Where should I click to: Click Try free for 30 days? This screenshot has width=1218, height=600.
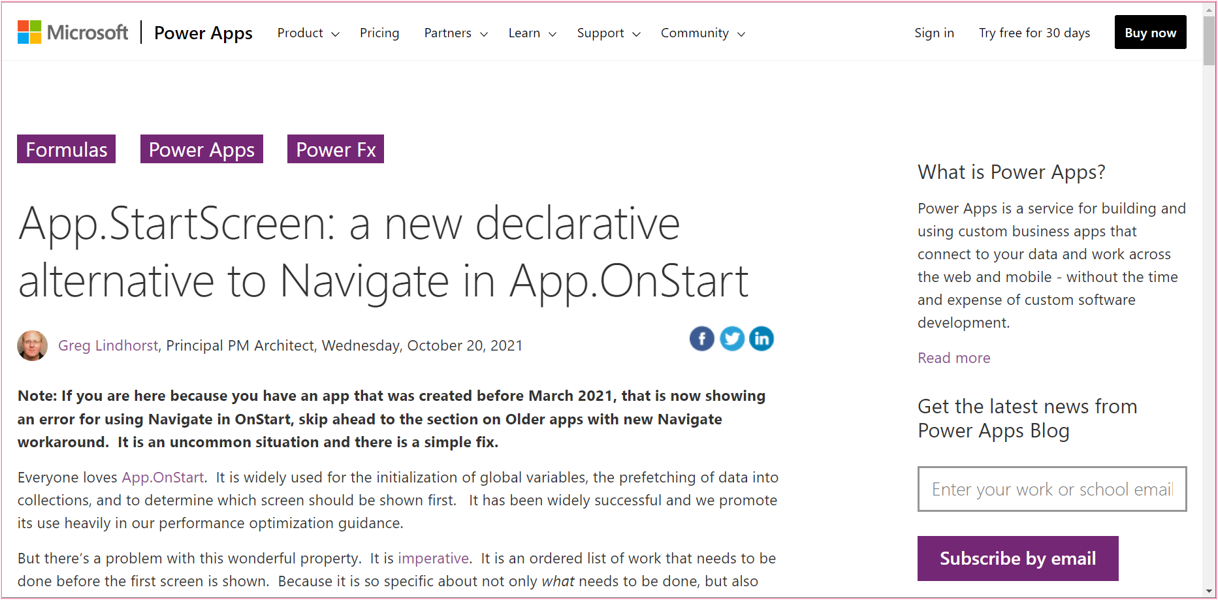point(1034,33)
